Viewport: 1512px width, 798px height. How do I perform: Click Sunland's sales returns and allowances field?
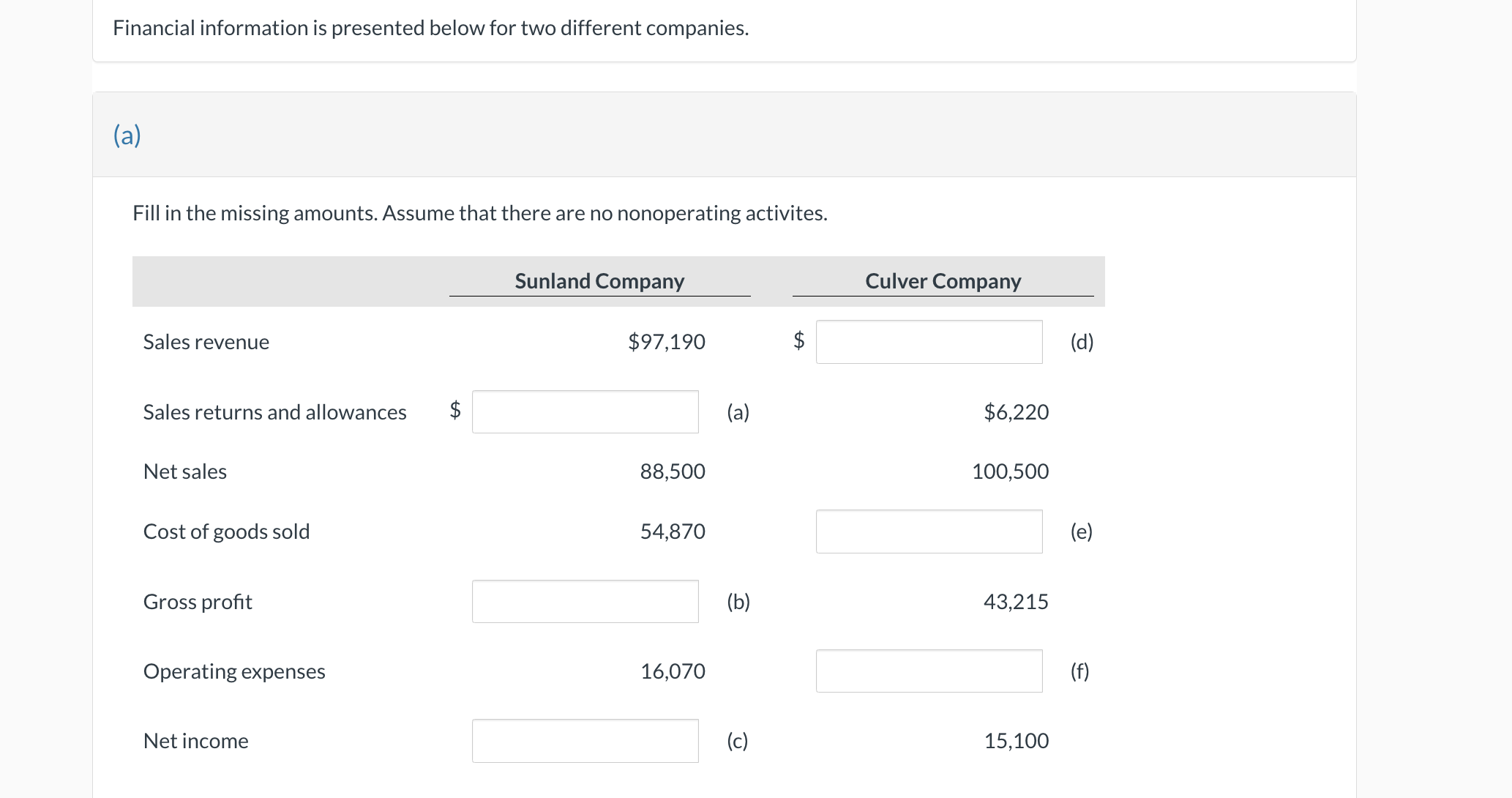[585, 412]
